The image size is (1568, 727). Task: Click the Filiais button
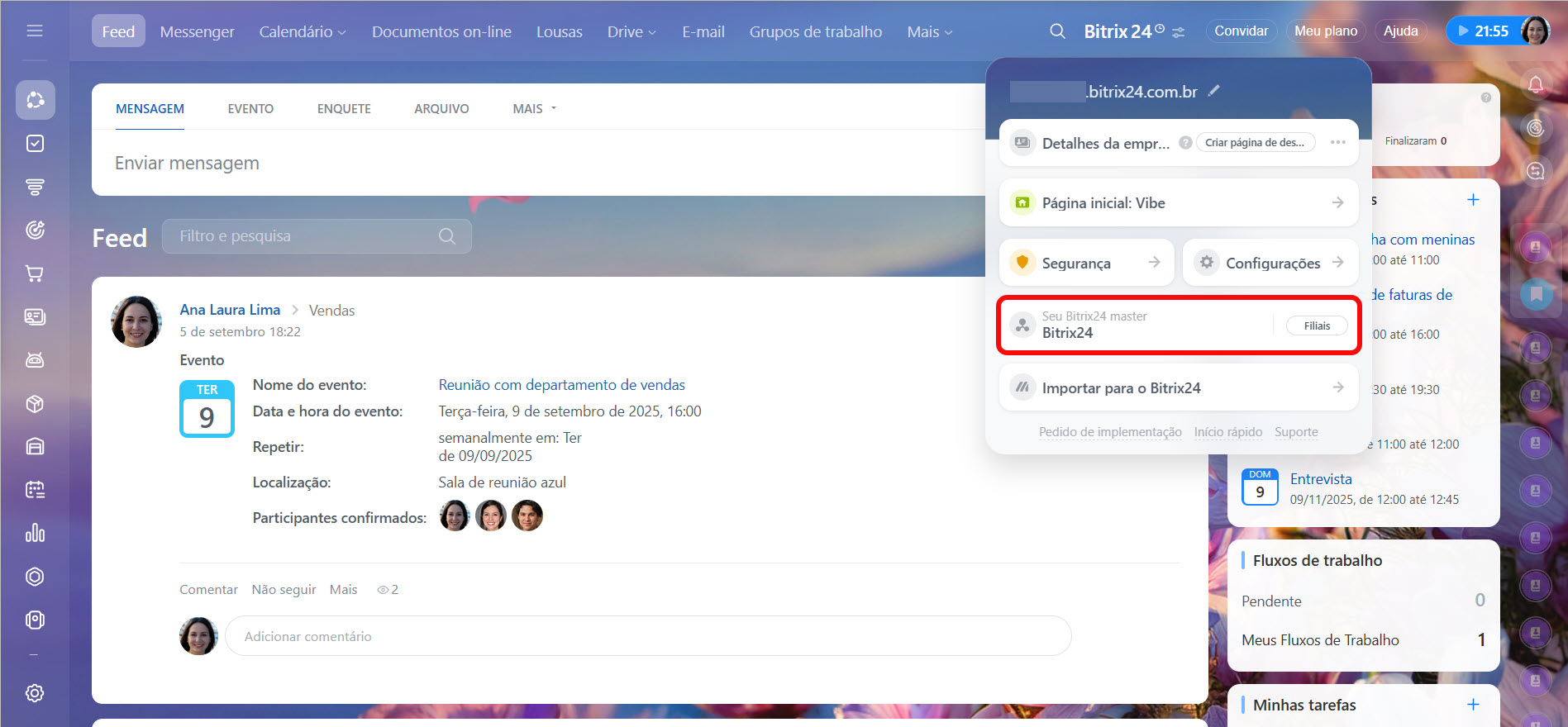1316,325
